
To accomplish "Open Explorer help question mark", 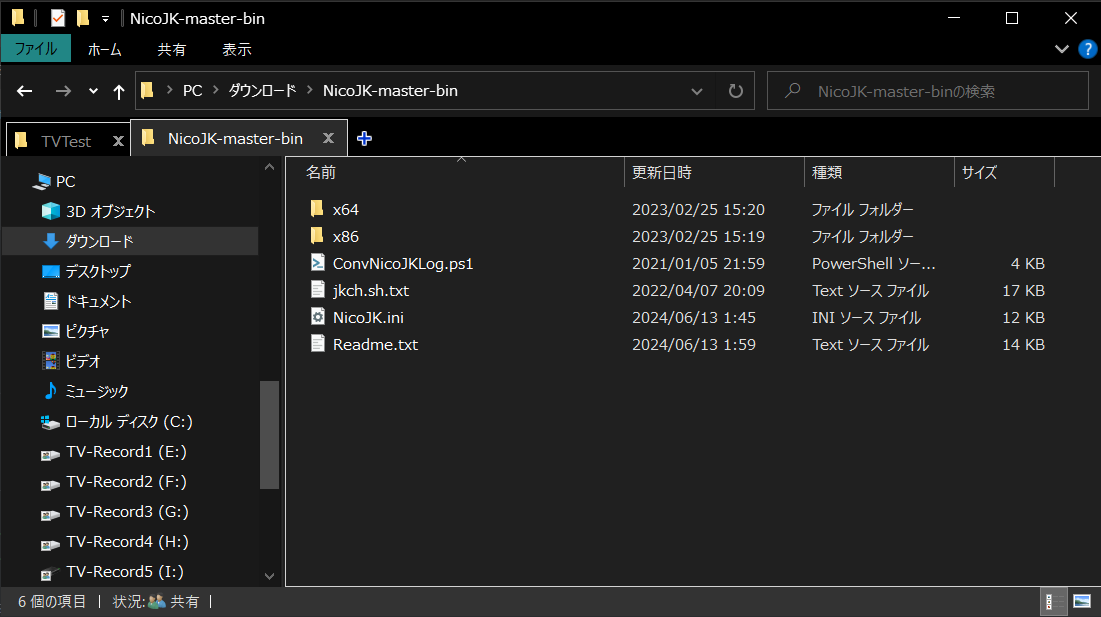I will [1087, 49].
